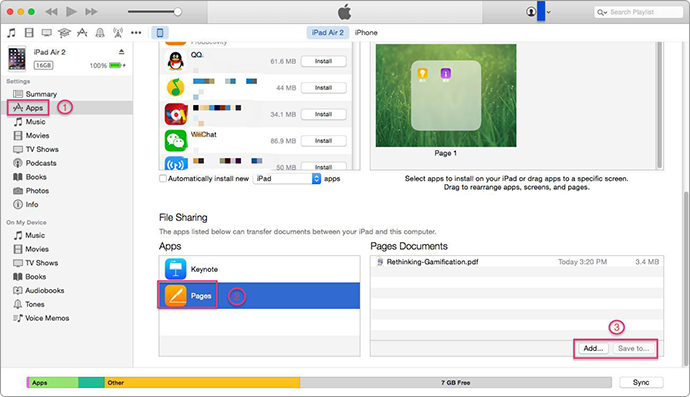
Task: Select Keynote in File Sharing apps
Action: pos(259,269)
